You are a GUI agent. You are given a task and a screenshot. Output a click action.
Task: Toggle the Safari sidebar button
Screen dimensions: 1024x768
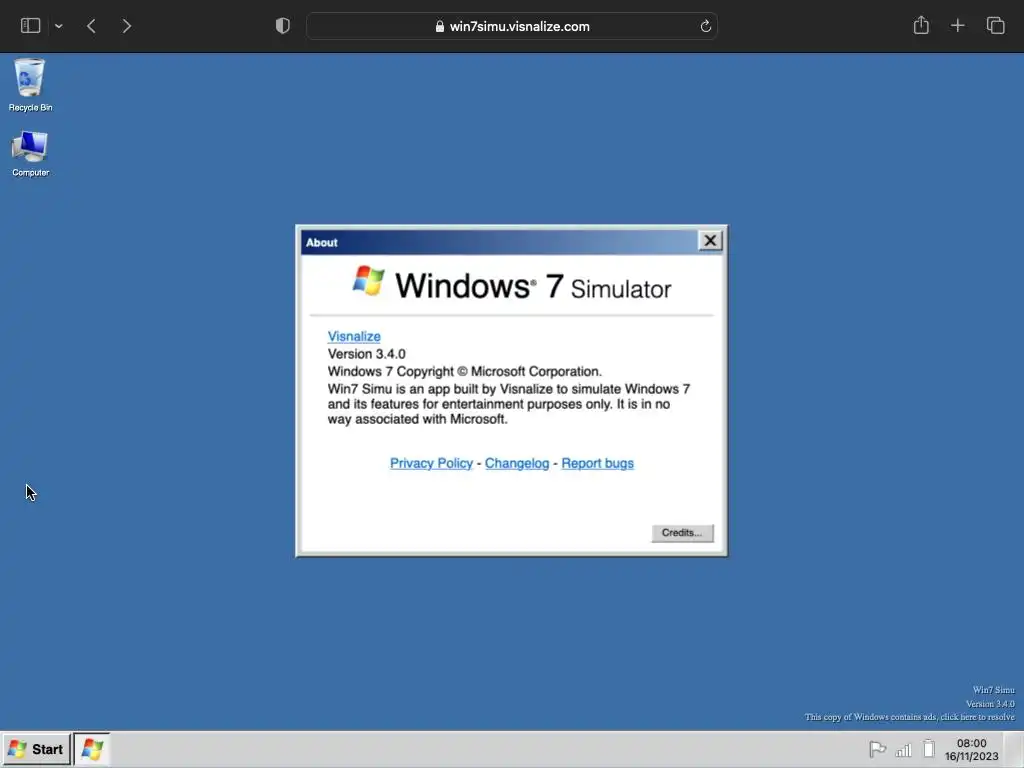pos(31,26)
